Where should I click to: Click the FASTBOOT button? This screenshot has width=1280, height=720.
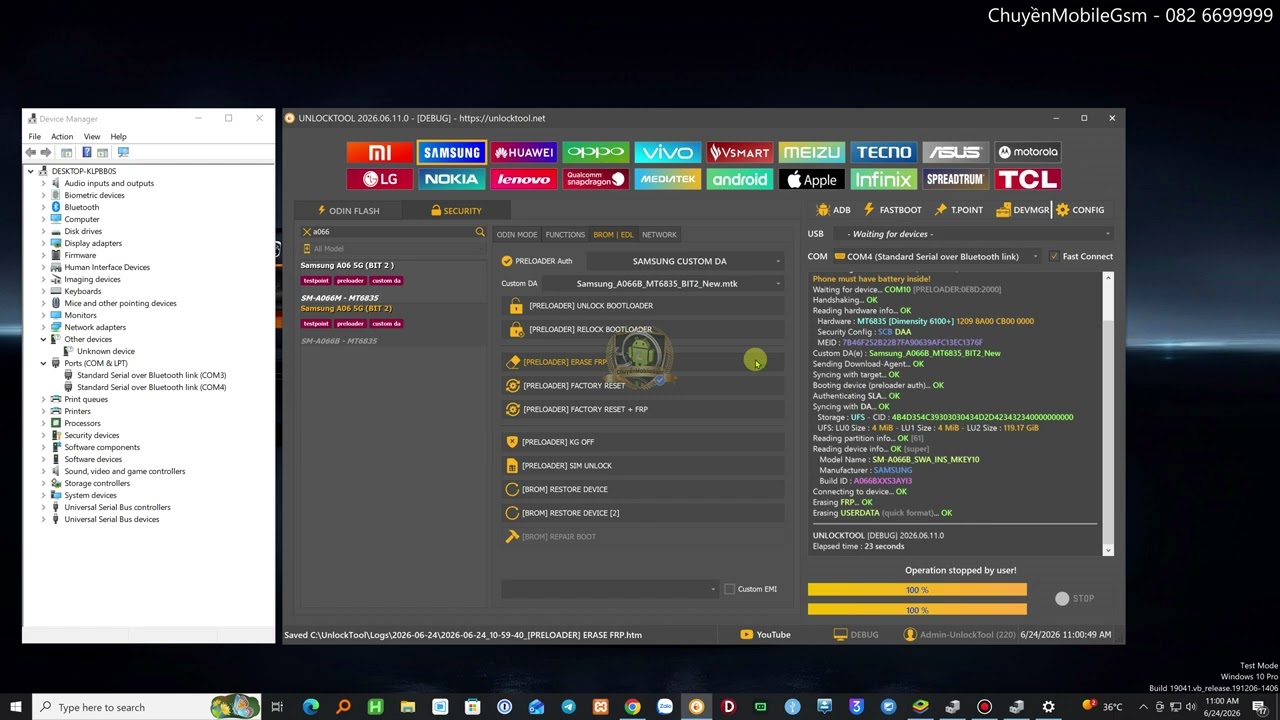pyautogui.click(x=892, y=210)
